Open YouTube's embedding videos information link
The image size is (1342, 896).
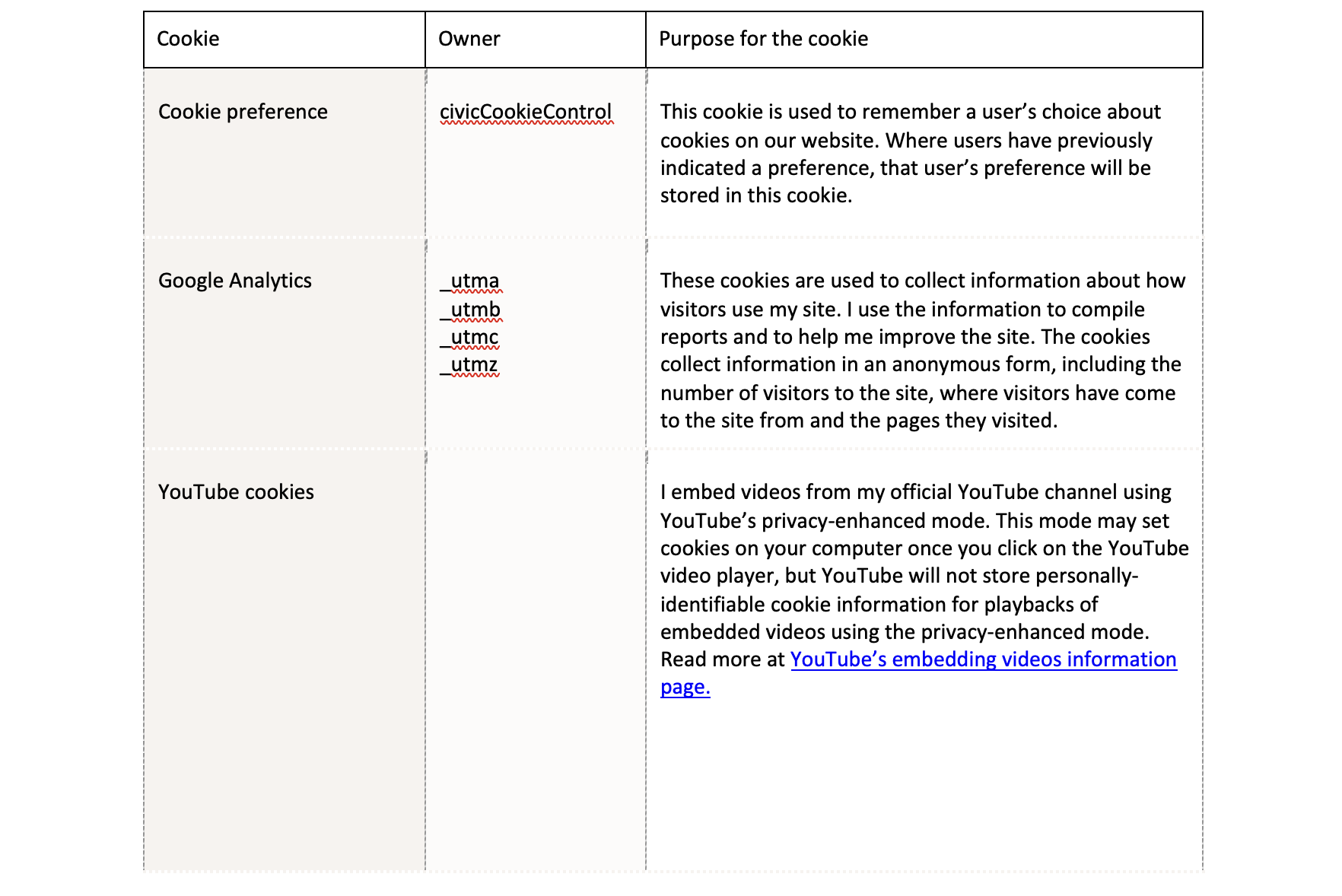pos(983,659)
